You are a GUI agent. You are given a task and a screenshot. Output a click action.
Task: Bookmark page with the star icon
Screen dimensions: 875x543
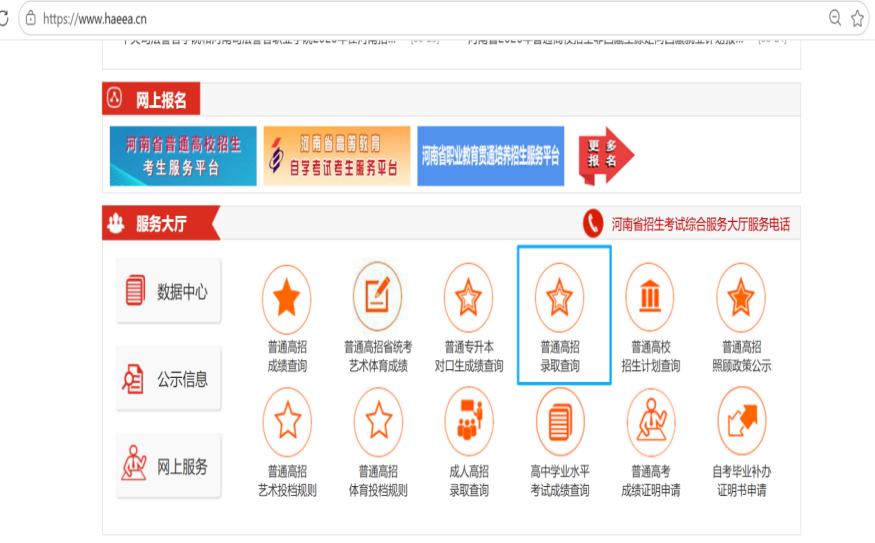tap(858, 18)
